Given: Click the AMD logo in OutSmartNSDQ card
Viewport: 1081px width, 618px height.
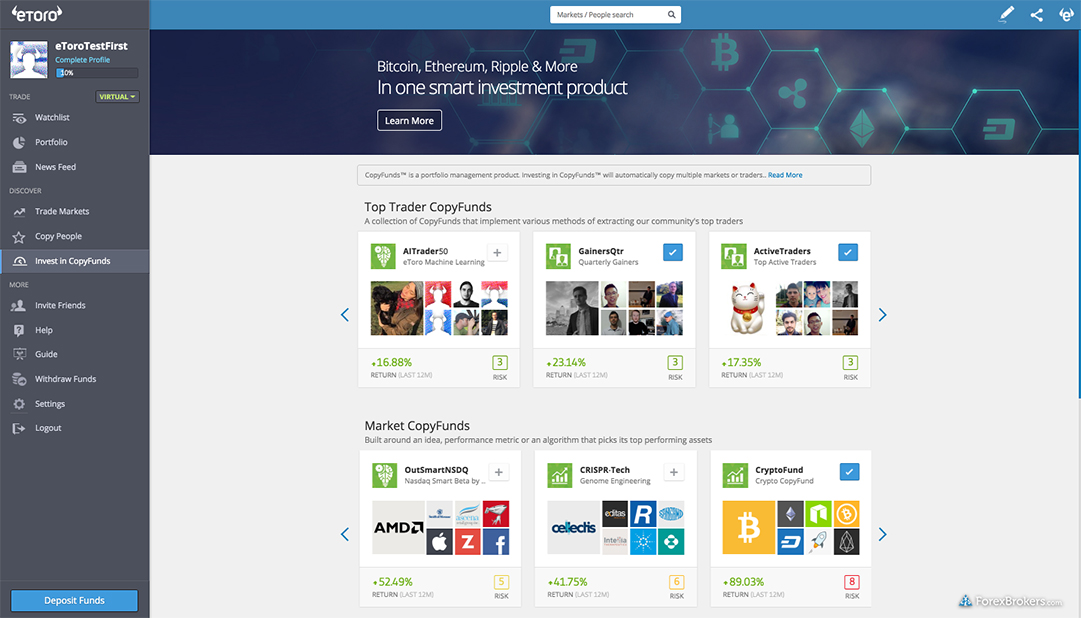Looking at the screenshot, I should coord(398,528).
